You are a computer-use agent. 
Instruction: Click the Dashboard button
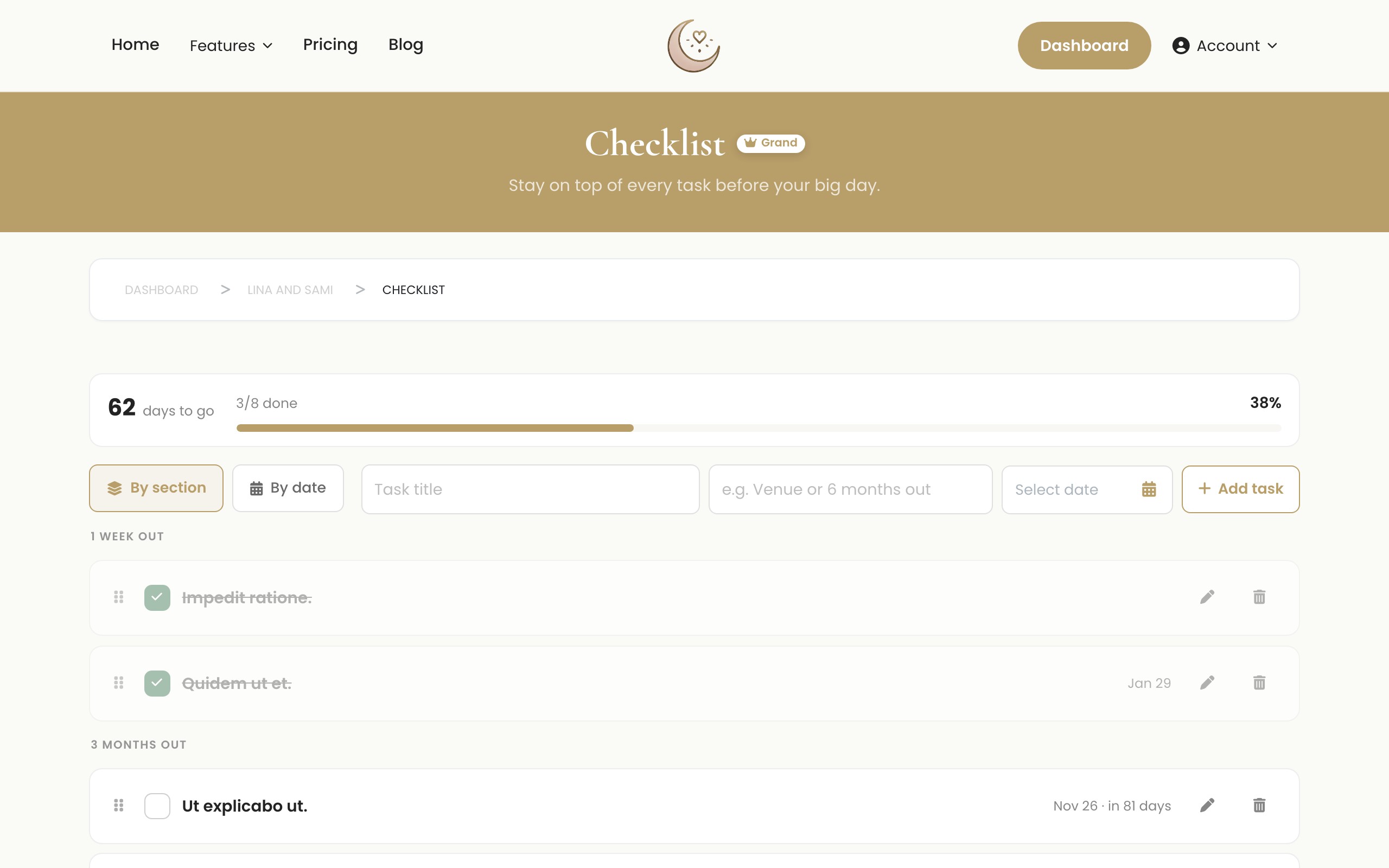pyautogui.click(x=1084, y=46)
